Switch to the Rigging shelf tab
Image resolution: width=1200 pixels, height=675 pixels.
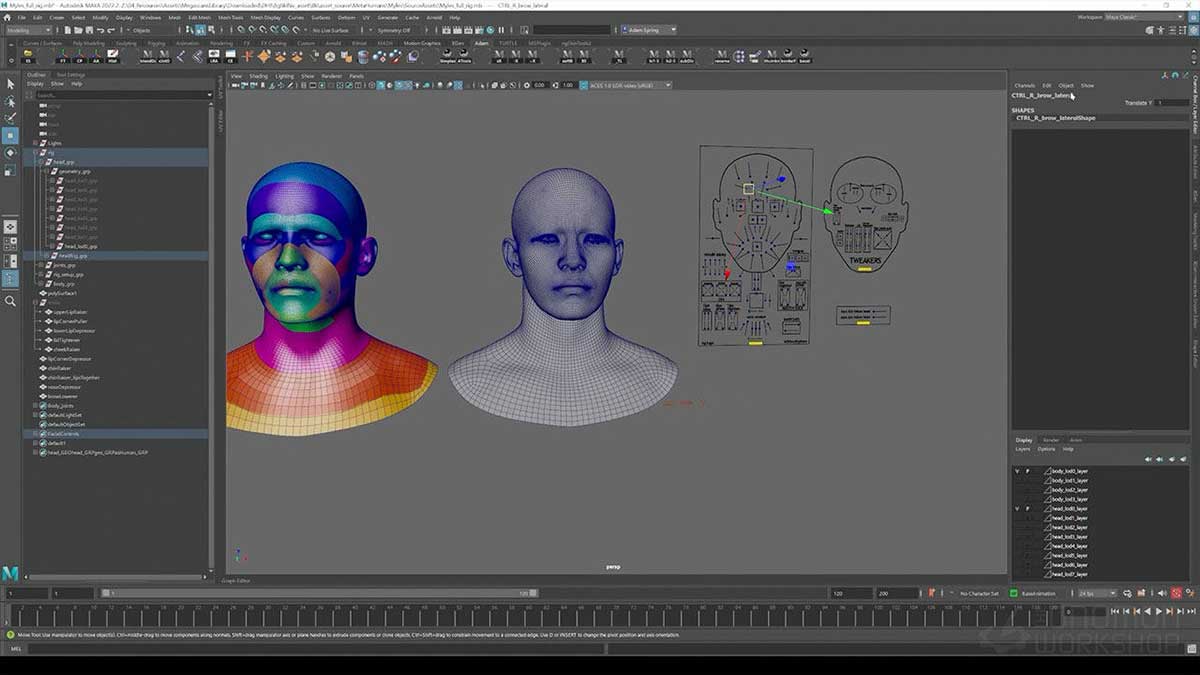156,43
